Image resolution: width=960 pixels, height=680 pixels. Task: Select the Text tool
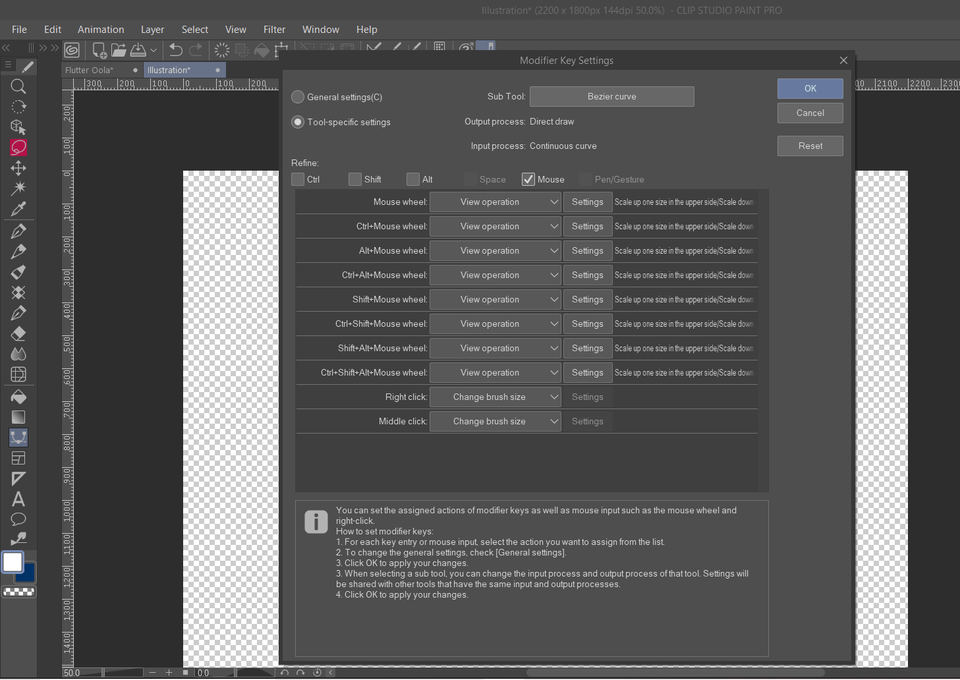(x=18, y=499)
